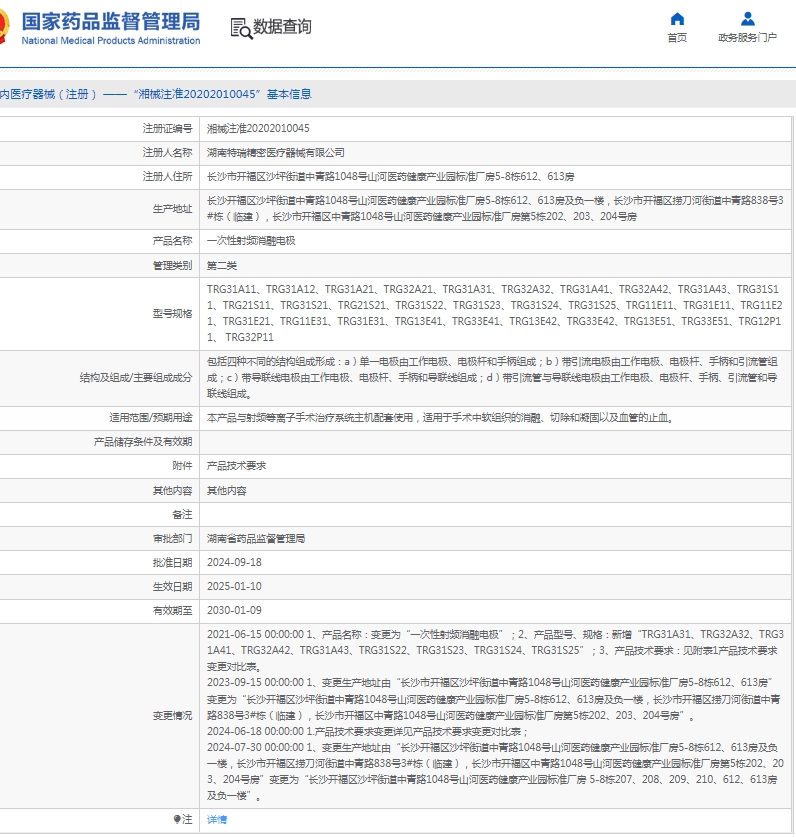Open 政务服务门户 text link
The width and height of the screenshot is (796, 837).
[747, 37]
